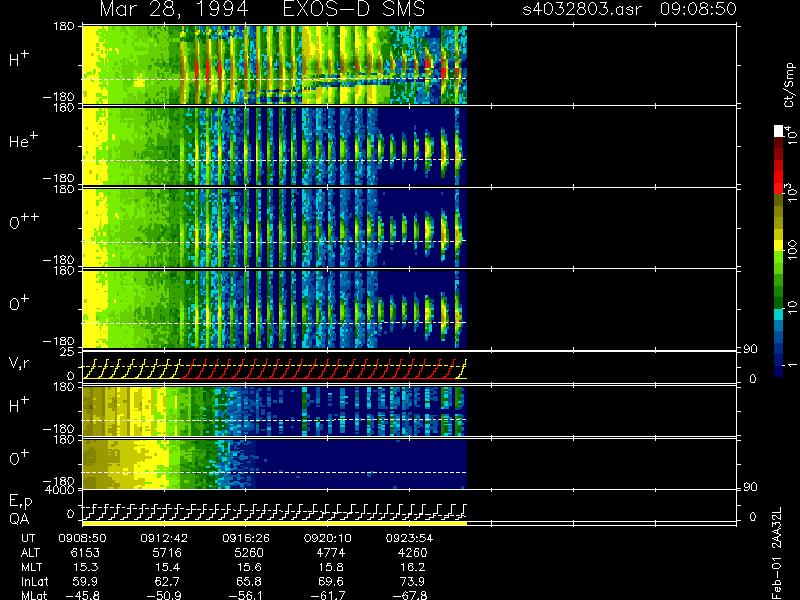Click the InLat value "69.6"
This screenshot has width=800, height=600.
tap(333, 581)
